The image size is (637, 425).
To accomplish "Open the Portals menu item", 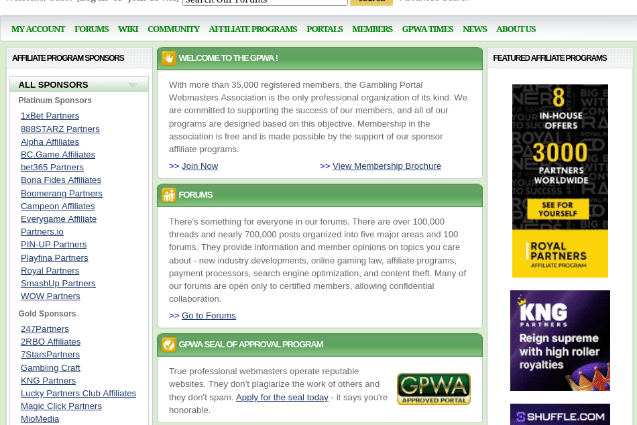I will pyautogui.click(x=325, y=29).
